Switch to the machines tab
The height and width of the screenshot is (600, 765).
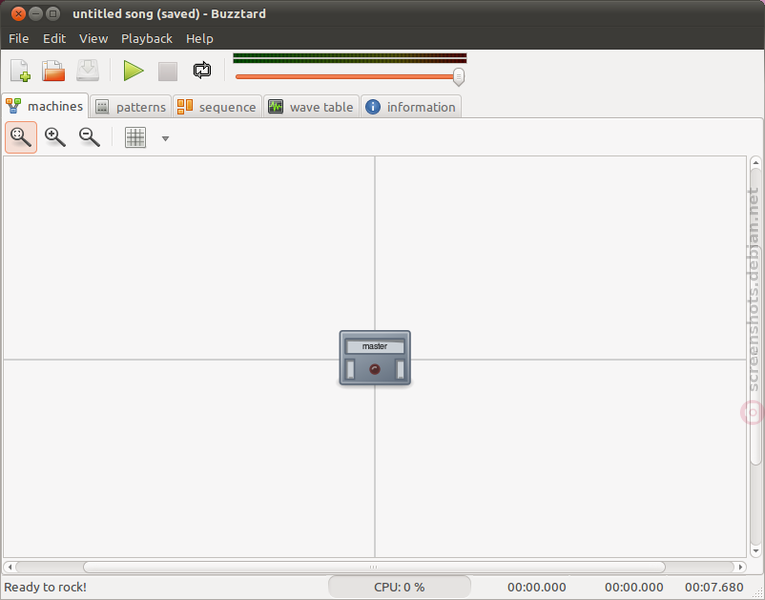[x=45, y=106]
